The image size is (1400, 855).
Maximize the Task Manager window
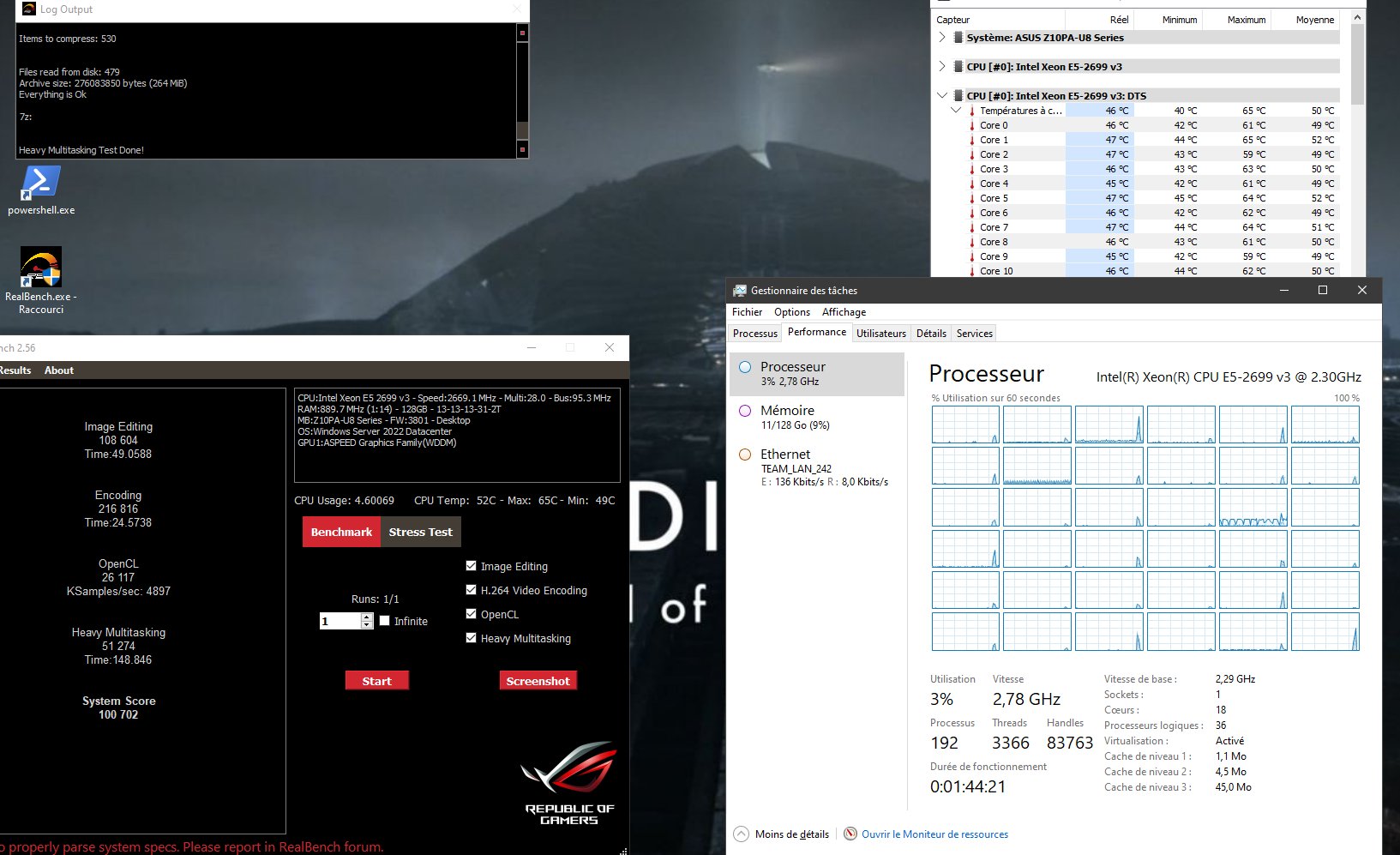(x=1323, y=291)
